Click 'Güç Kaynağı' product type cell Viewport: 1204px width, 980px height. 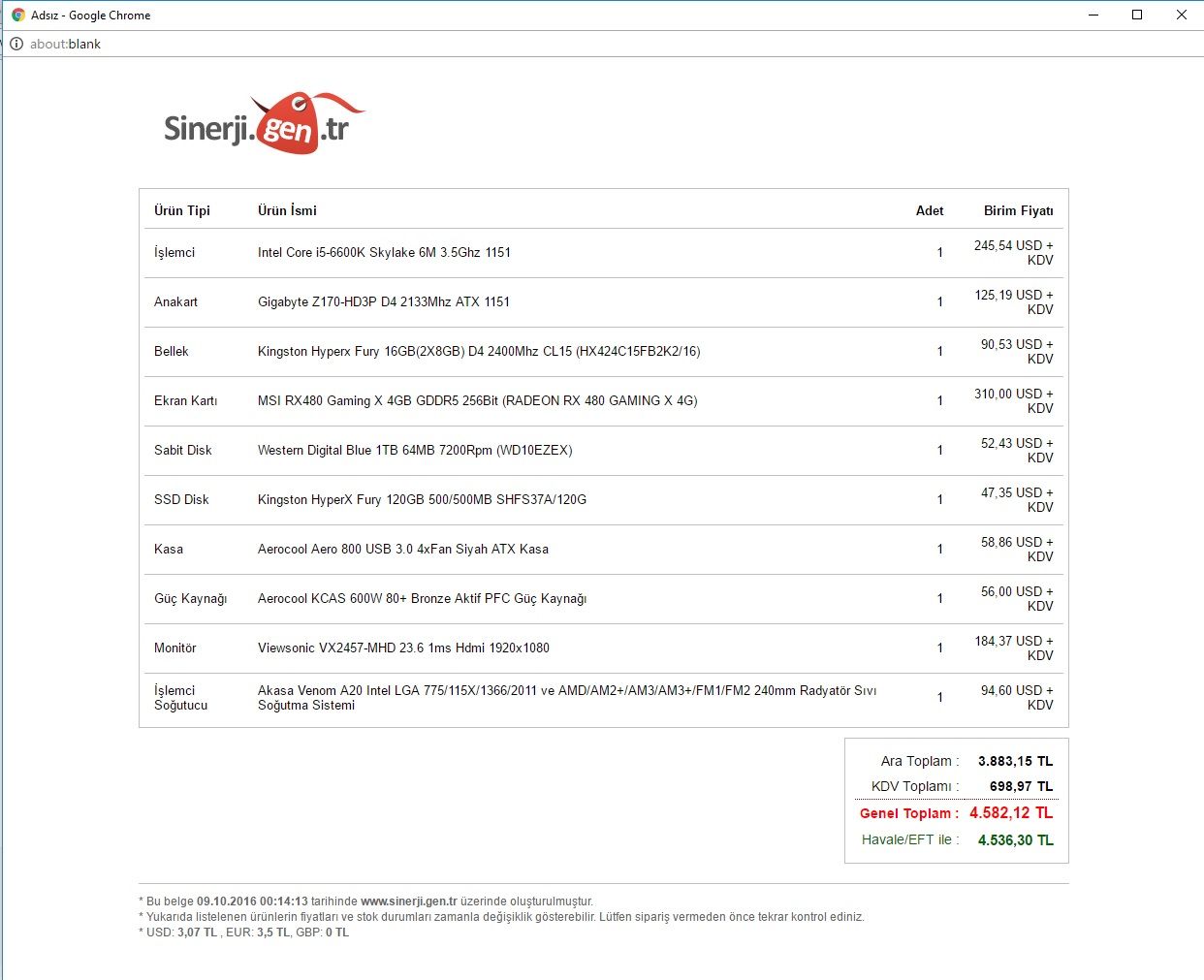pyautogui.click(x=191, y=598)
